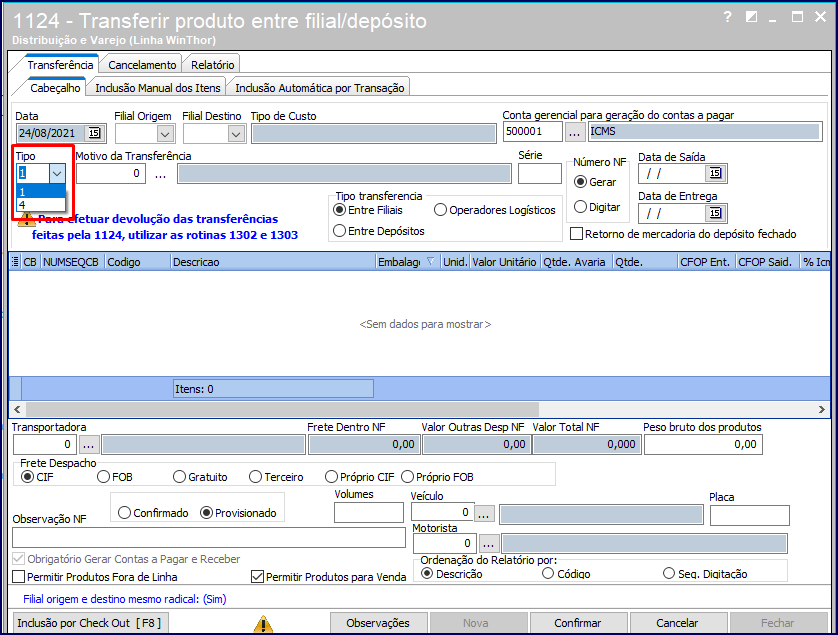Click the Confirmar button
Viewport: 838px width, 635px height.
pyautogui.click(x=578, y=623)
